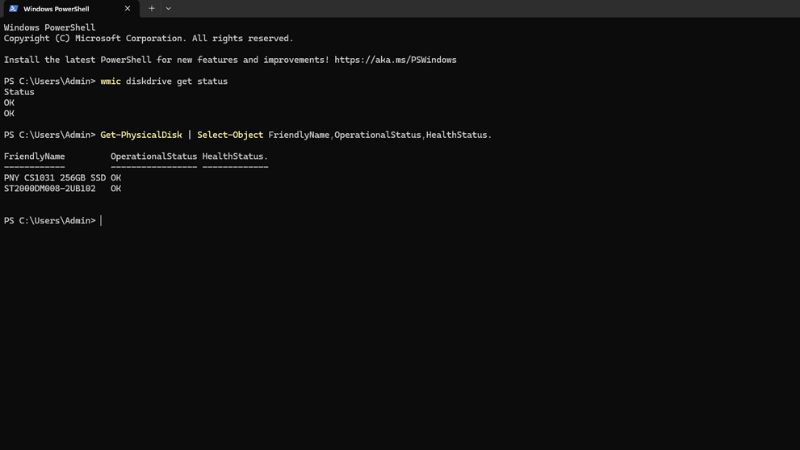Close the Windows PowerShell tab

point(128,9)
